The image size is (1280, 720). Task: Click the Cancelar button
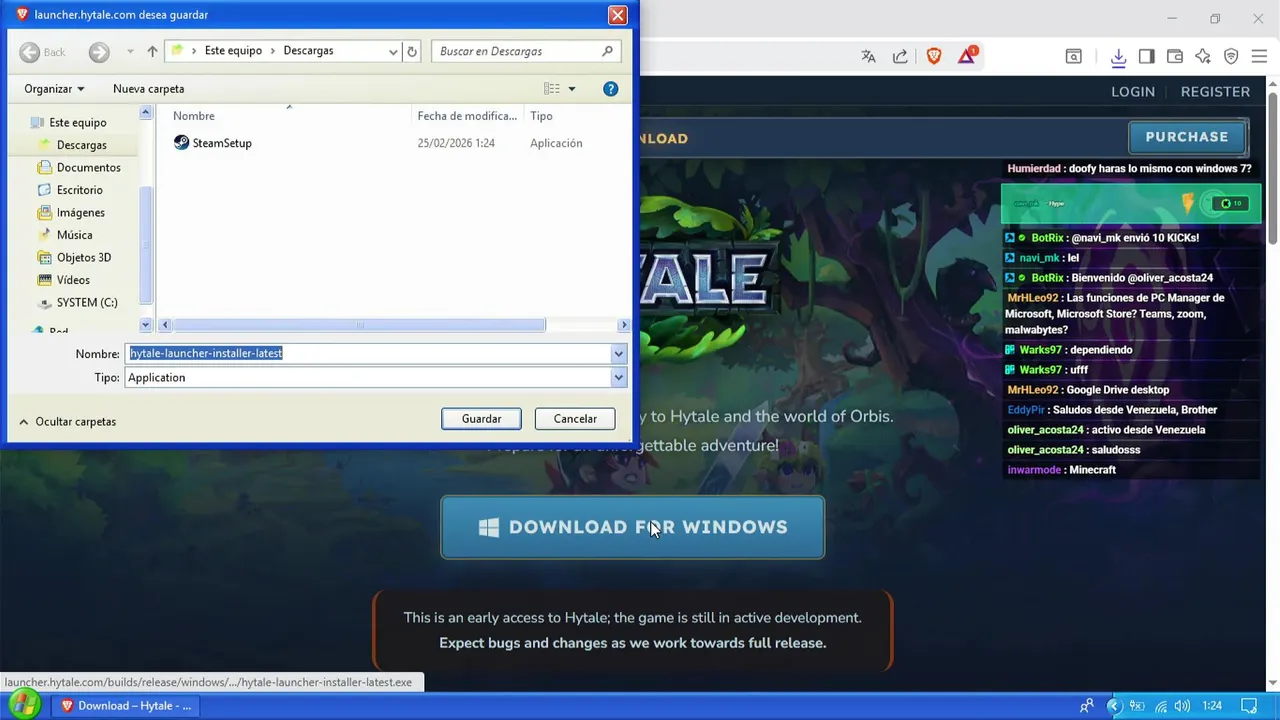[x=575, y=419]
